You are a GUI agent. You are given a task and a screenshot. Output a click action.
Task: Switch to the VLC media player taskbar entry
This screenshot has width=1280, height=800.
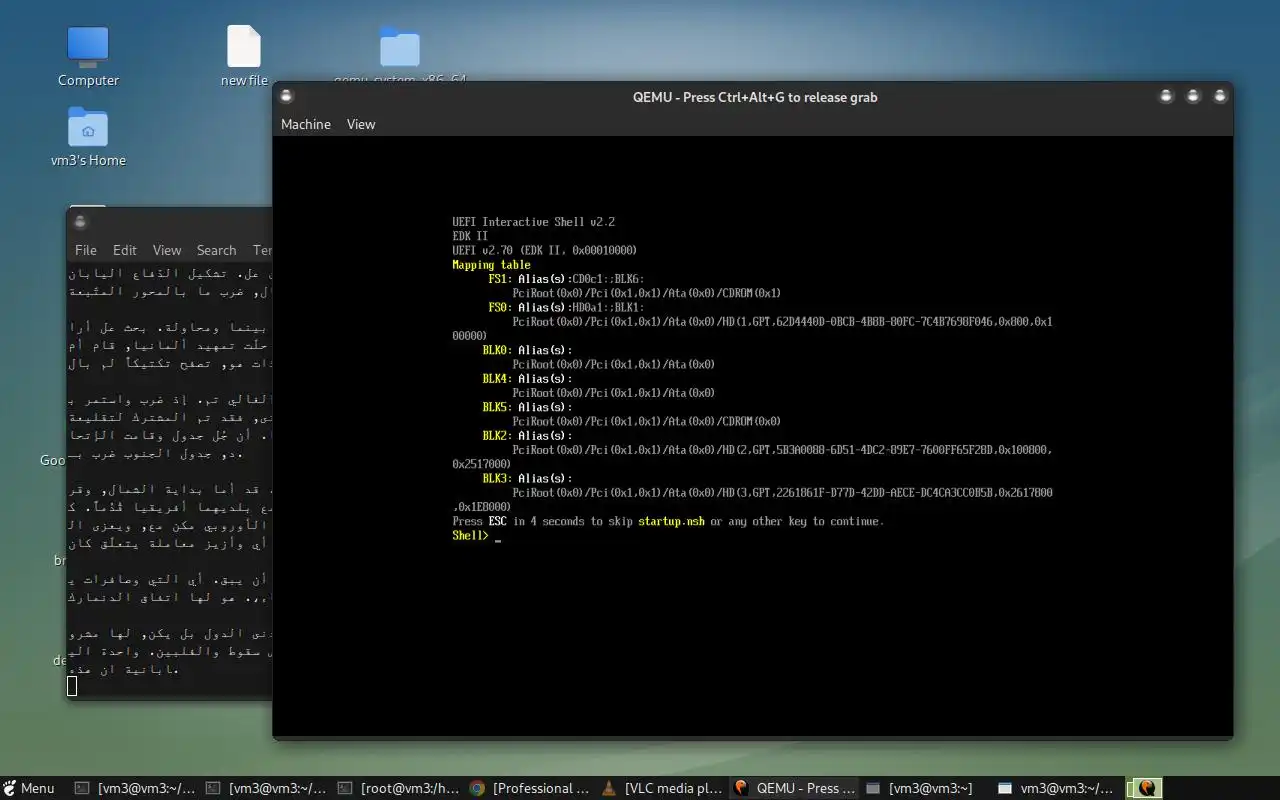(662, 788)
